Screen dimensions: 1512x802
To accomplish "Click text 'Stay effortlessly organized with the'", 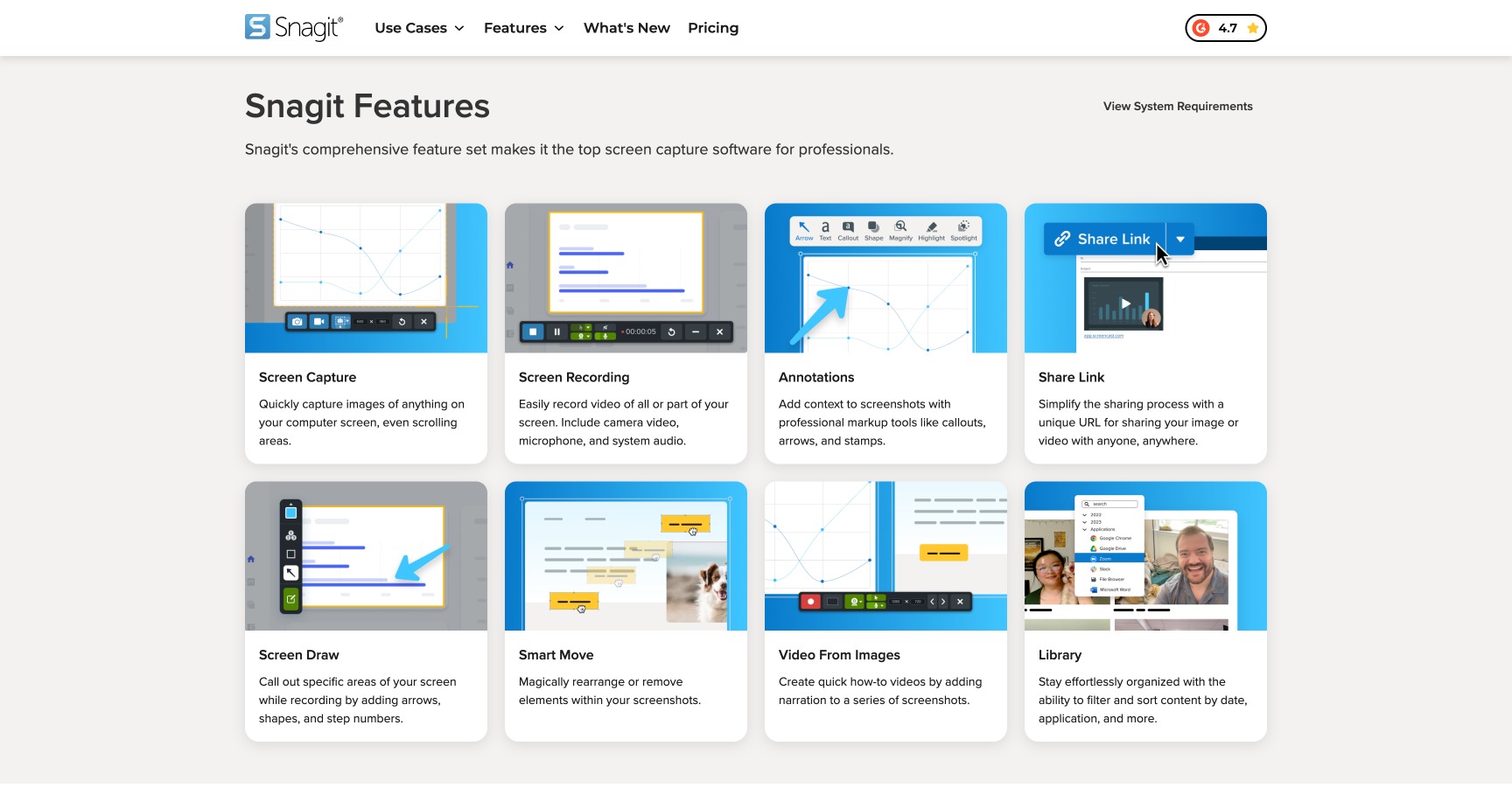I will point(1131,682).
